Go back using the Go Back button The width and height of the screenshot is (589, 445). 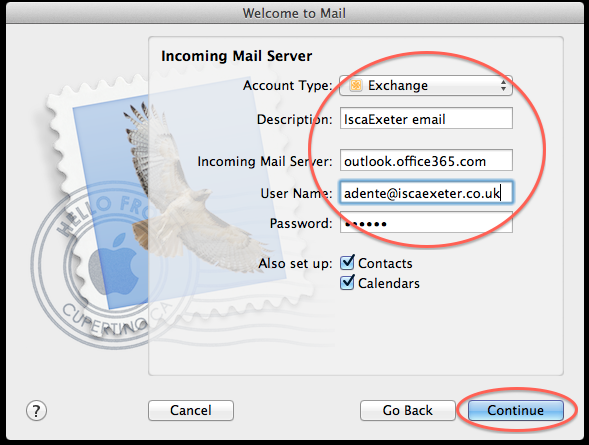tap(408, 410)
